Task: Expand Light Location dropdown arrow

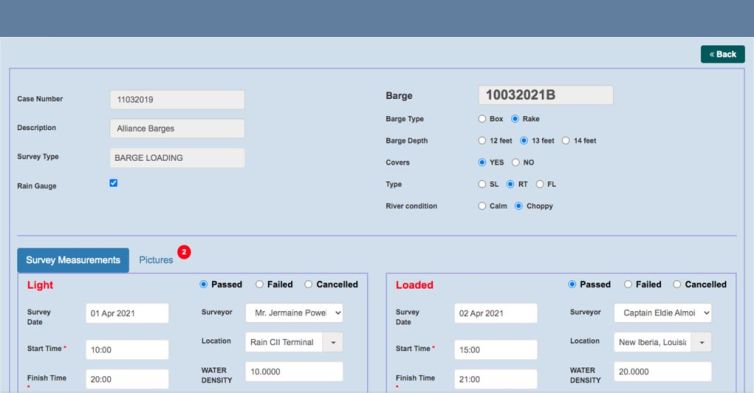Action: (x=333, y=342)
